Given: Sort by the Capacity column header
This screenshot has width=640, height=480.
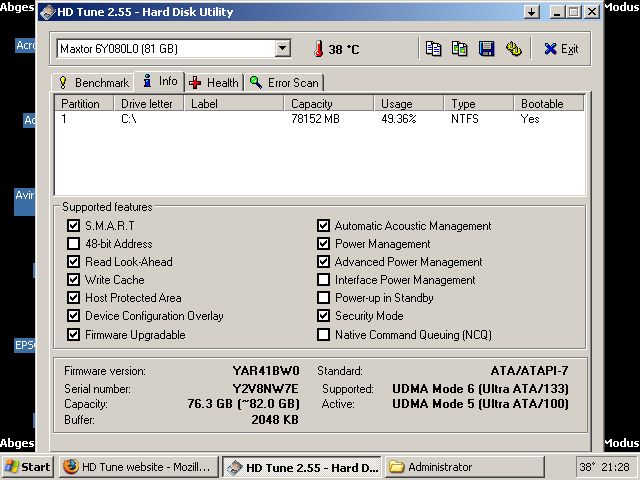Looking at the screenshot, I should click(329, 103).
